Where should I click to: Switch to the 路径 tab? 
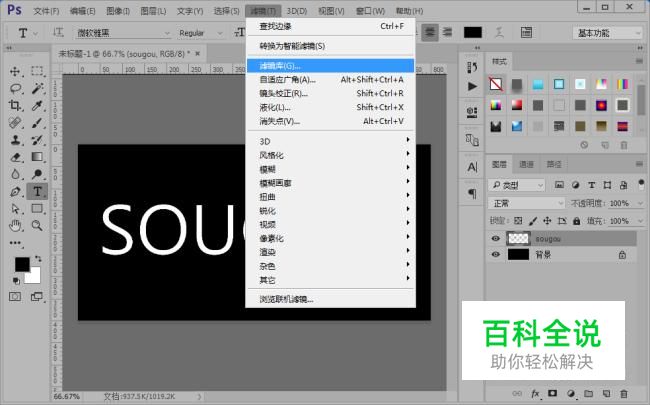click(x=553, y=165)
